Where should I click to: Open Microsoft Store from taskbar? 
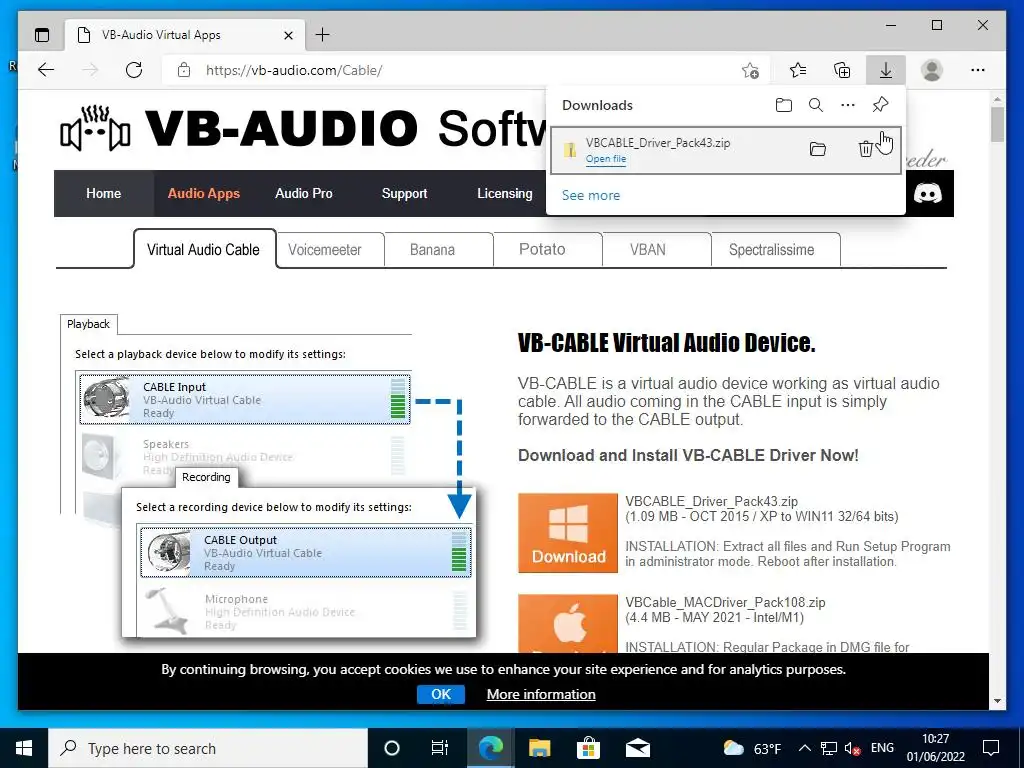[588, 748]
